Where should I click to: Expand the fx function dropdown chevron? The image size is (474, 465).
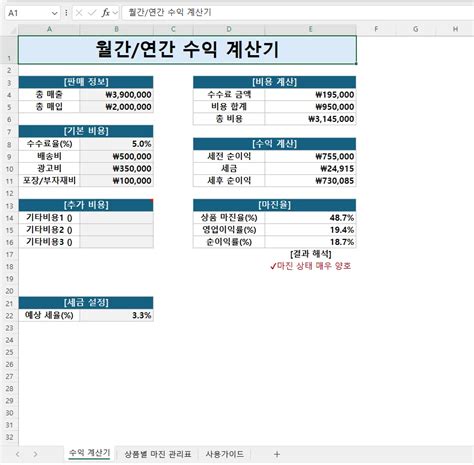coord(115,13)
